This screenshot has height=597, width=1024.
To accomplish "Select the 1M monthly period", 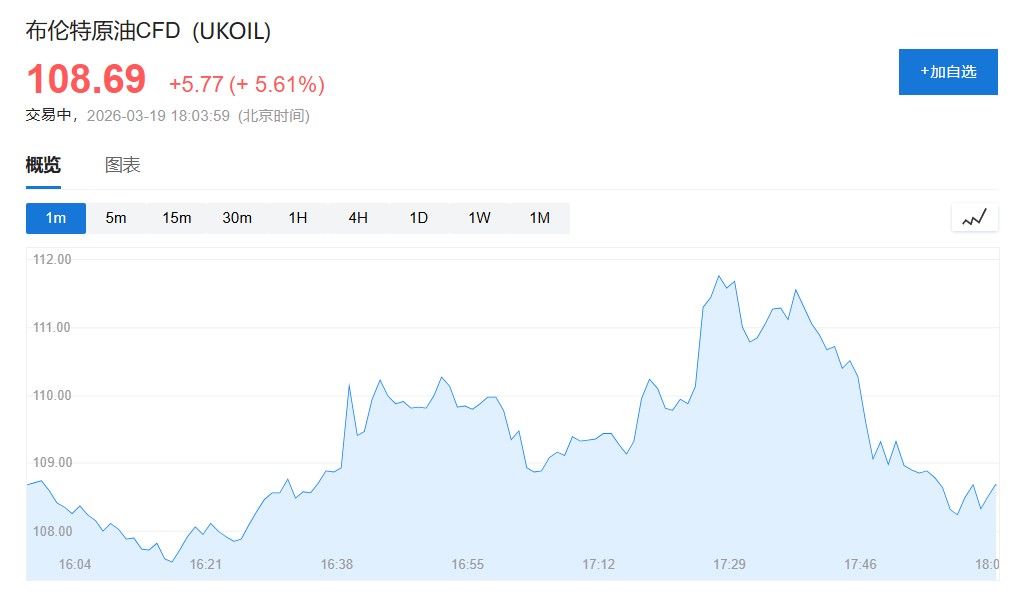I will point(540,218).
